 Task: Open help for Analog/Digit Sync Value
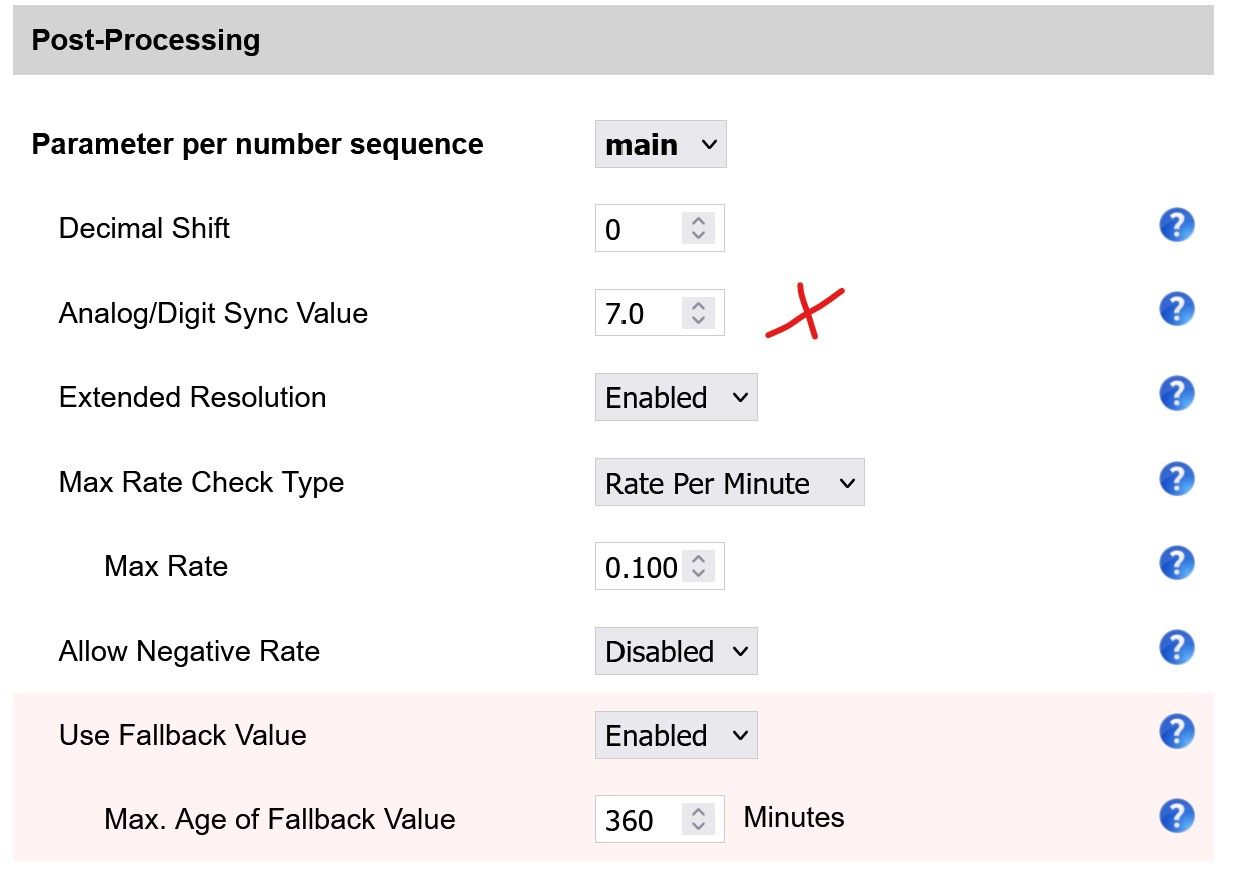(x=1177, y=309)
